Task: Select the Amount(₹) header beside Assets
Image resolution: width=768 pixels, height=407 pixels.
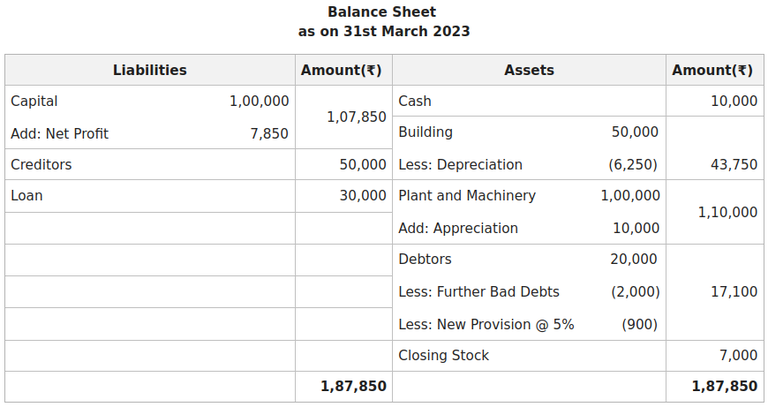Action: coord(712,70)
